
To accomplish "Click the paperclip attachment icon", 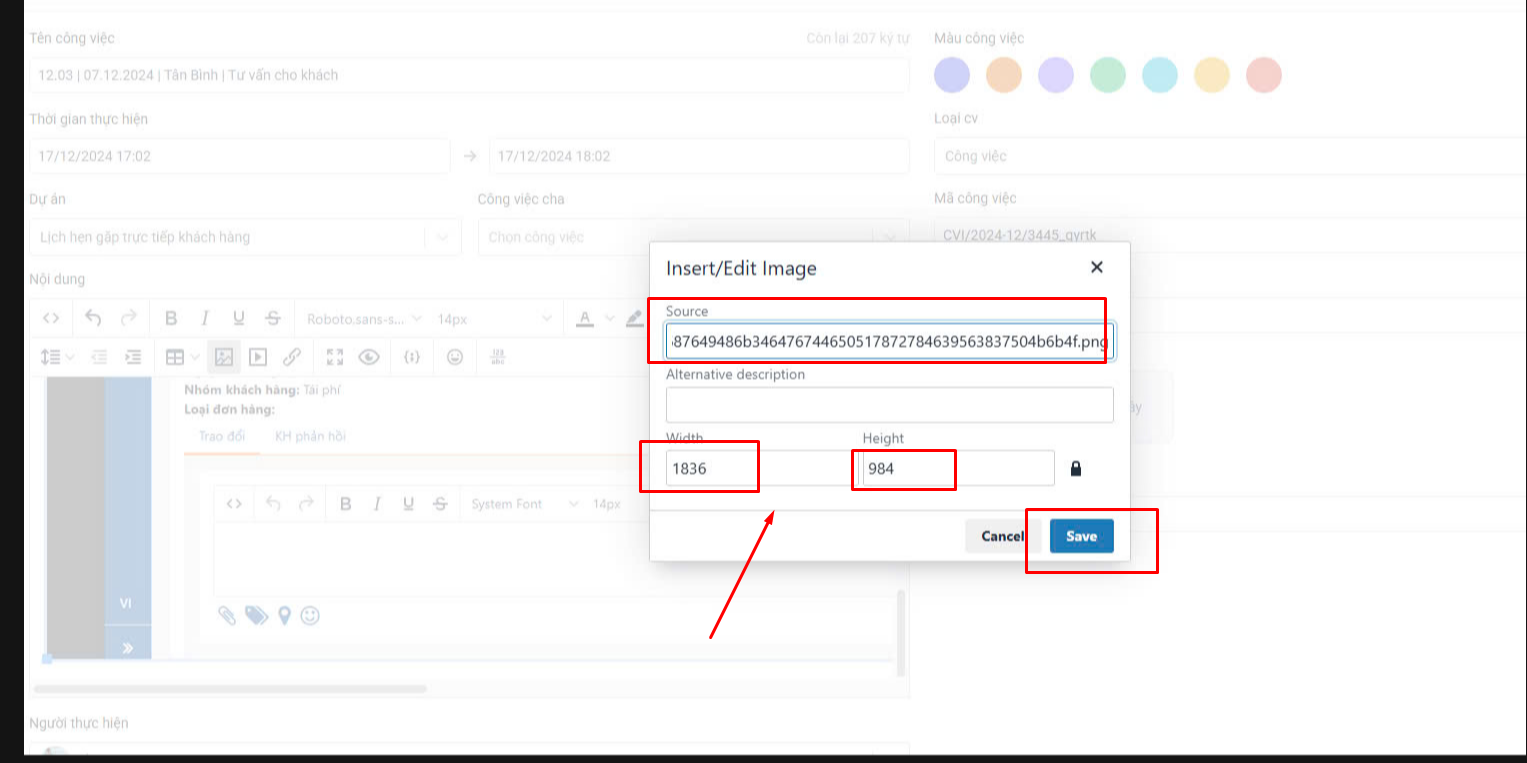I will pyautogui.click(x=227, y=616).
